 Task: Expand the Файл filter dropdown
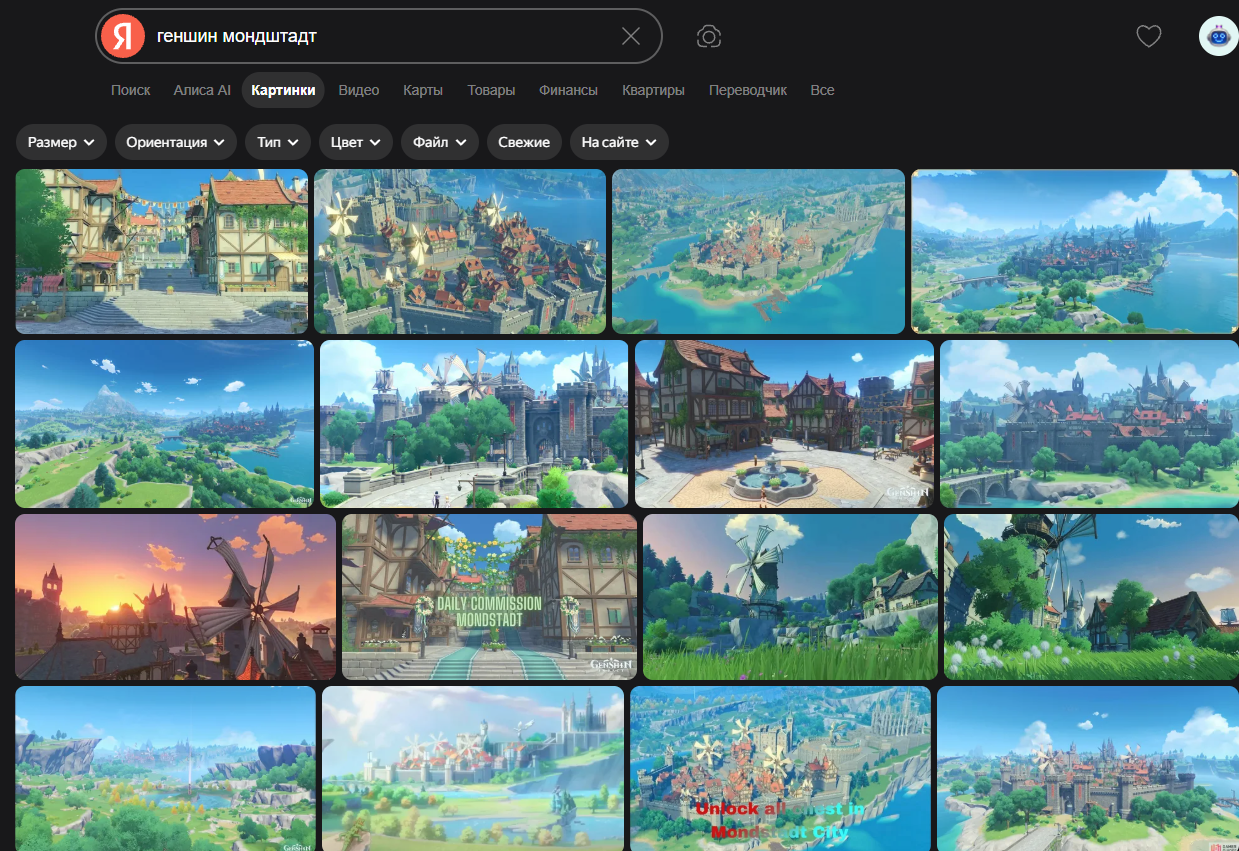click(x=440, y=142)
